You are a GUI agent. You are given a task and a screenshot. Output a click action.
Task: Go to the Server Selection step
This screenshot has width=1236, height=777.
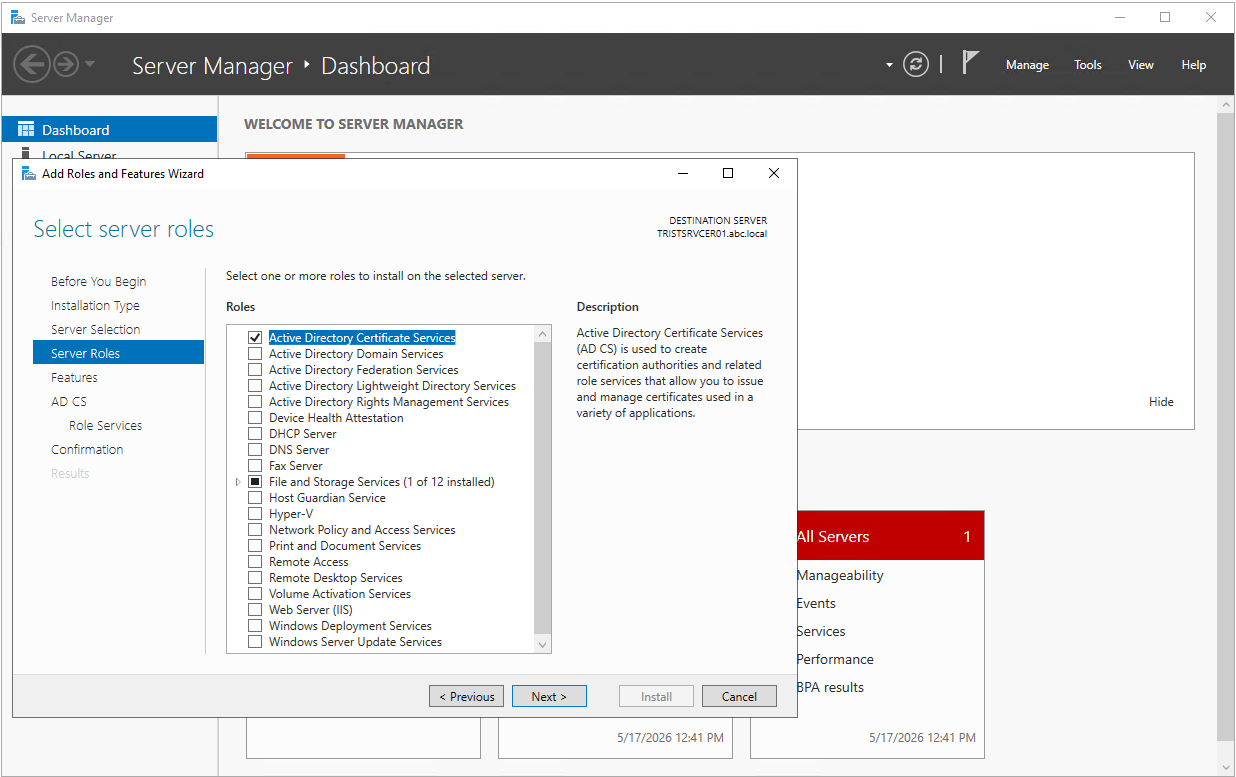coord(96,330)
